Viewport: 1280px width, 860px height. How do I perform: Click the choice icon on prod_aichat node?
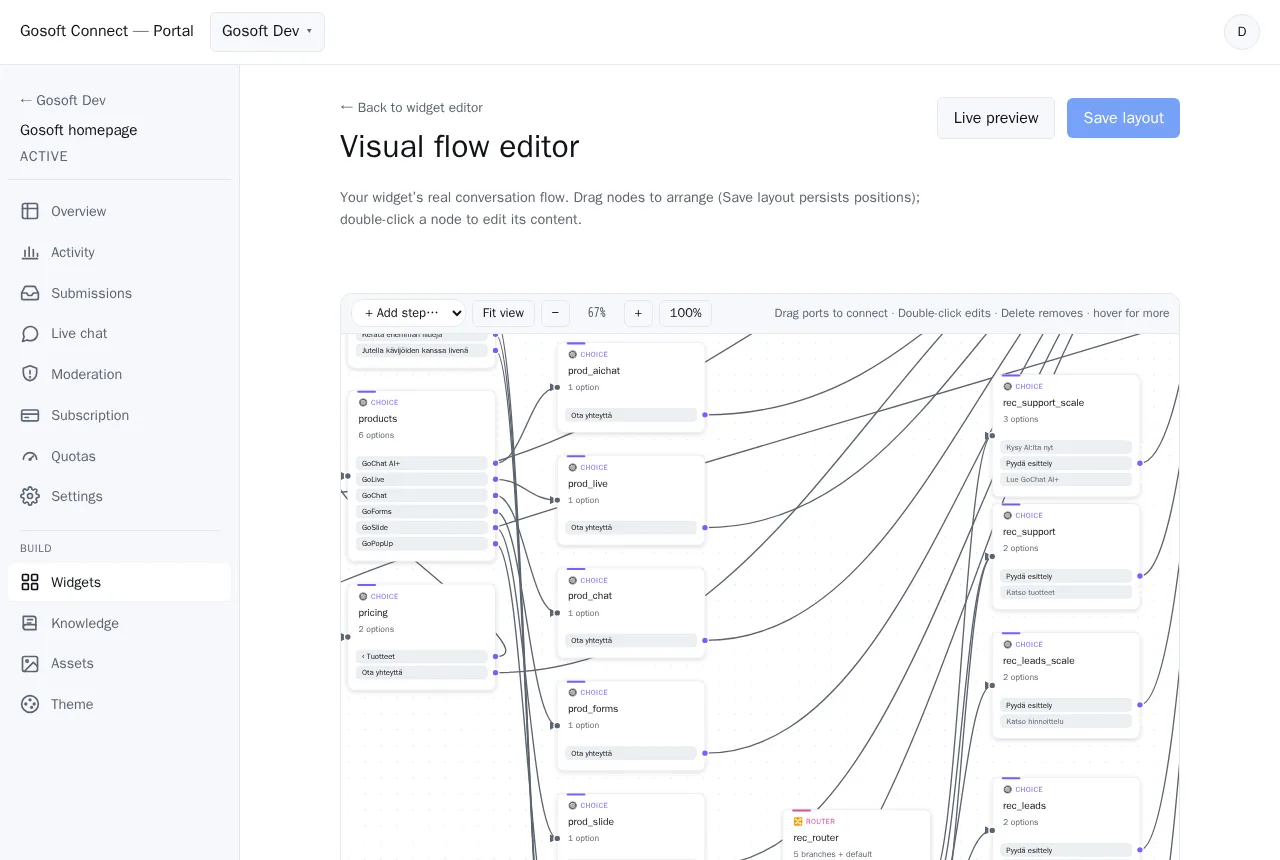click(x=573, y=354)
